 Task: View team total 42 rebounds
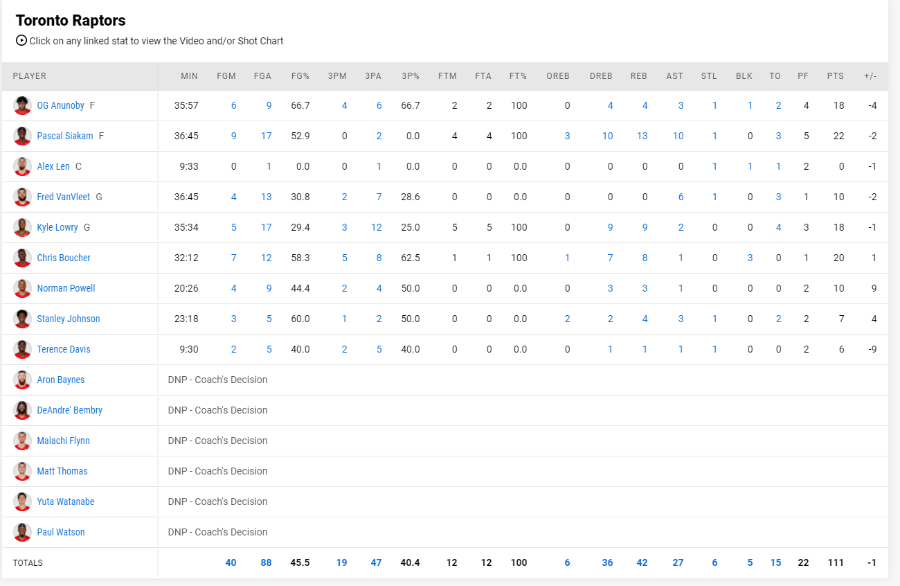click(x=642, y=562)
